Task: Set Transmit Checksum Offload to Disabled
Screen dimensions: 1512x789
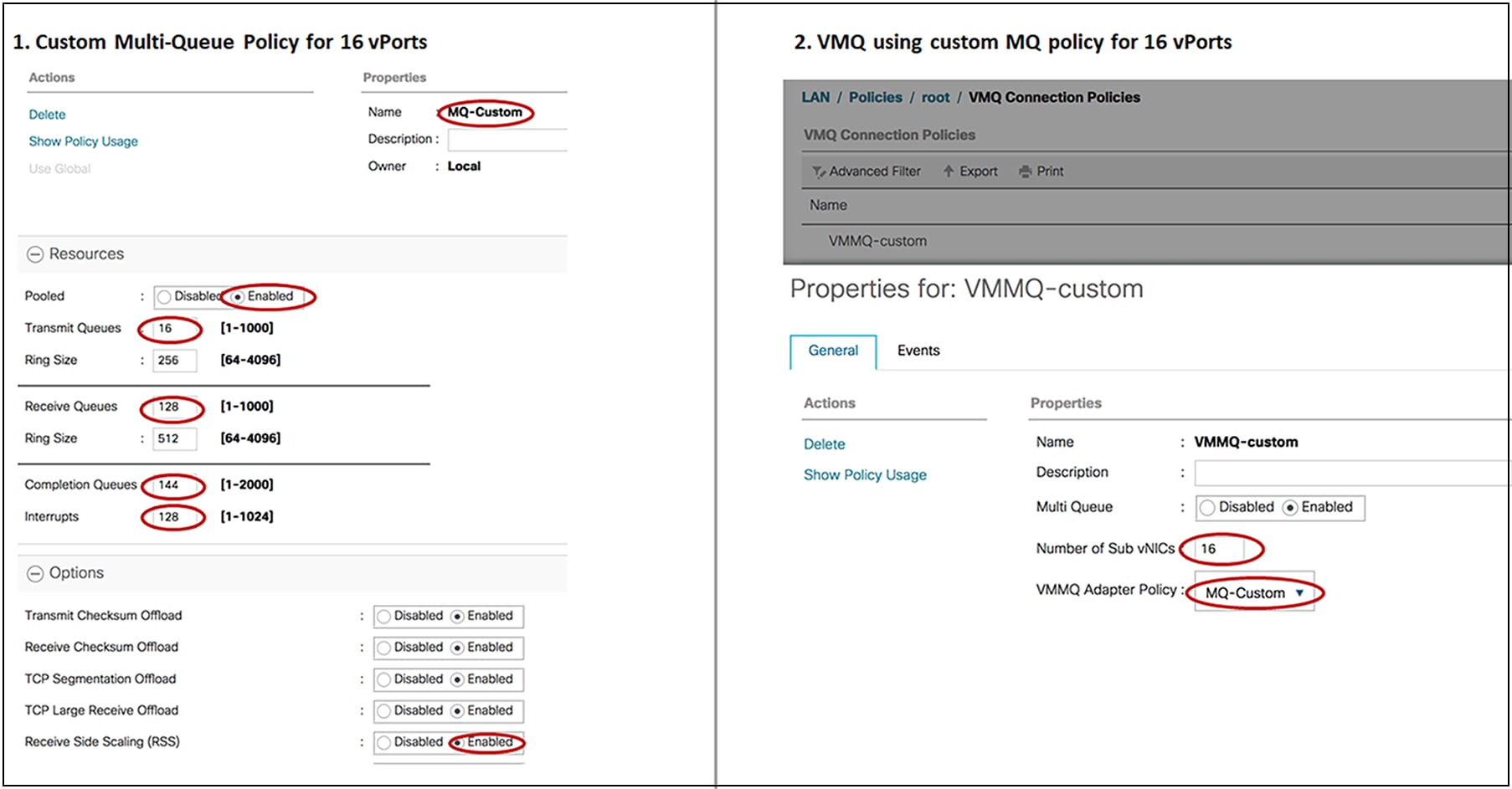Action: coord(383,617)
